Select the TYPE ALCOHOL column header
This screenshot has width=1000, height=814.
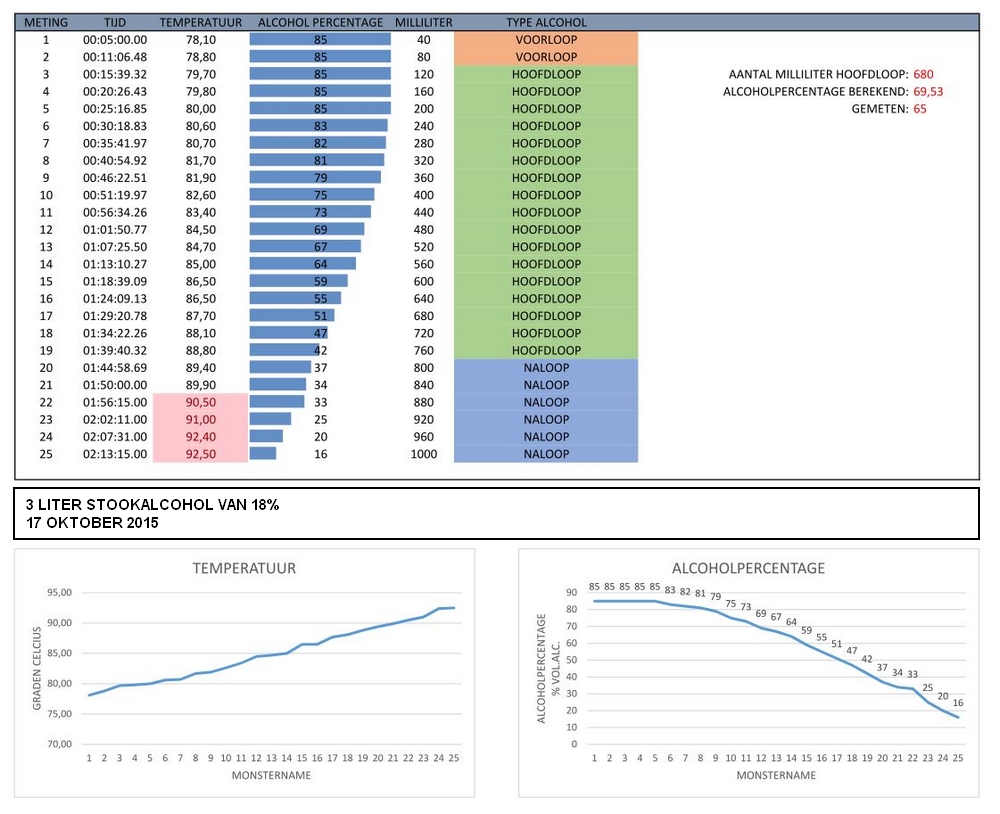coord(546,22)
